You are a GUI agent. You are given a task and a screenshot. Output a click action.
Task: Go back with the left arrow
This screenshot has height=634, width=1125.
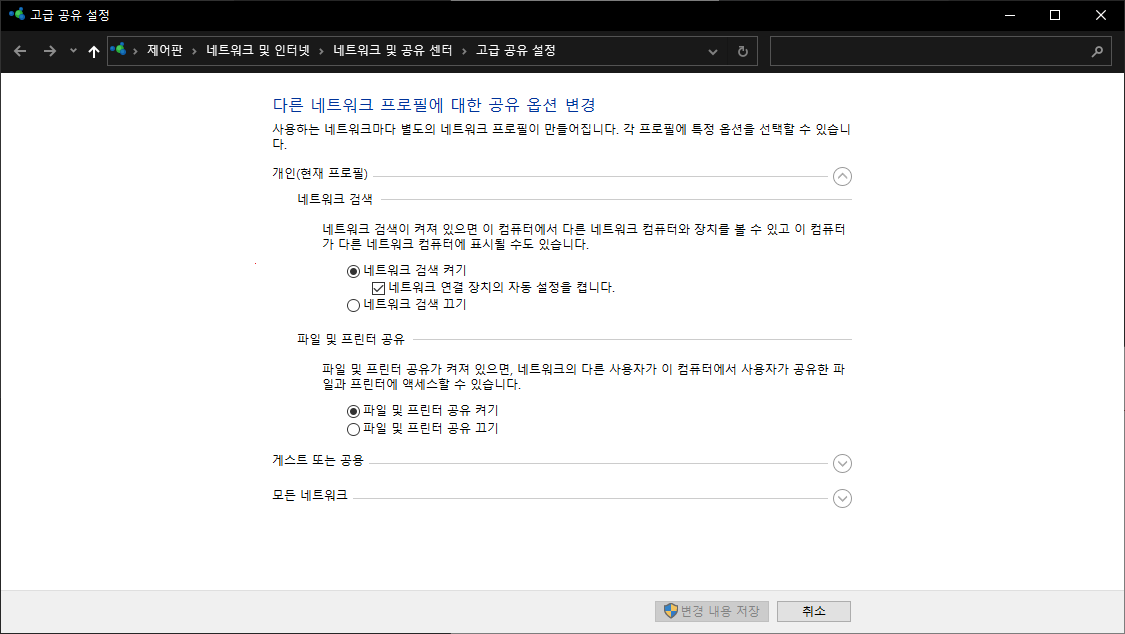(x=20, y=51)
